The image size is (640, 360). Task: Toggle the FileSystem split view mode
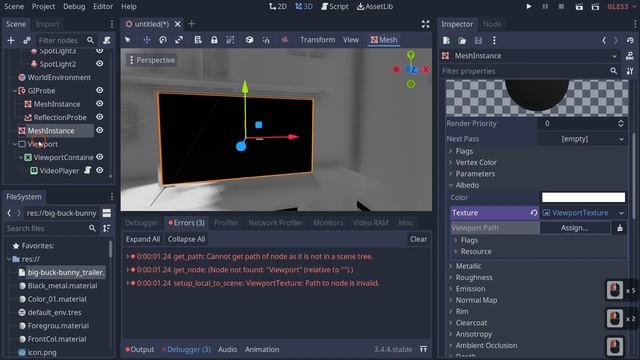107,213
